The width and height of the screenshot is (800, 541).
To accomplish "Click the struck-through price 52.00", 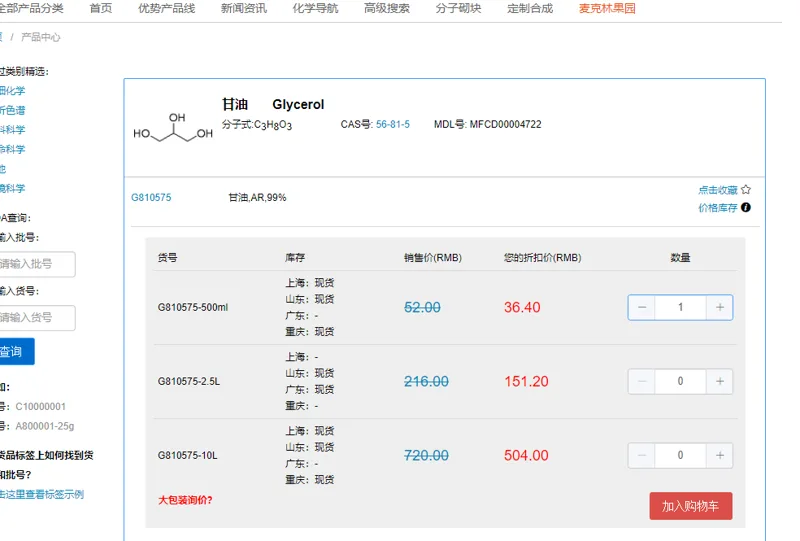I will pyautogui.click(x=422, y=307).
